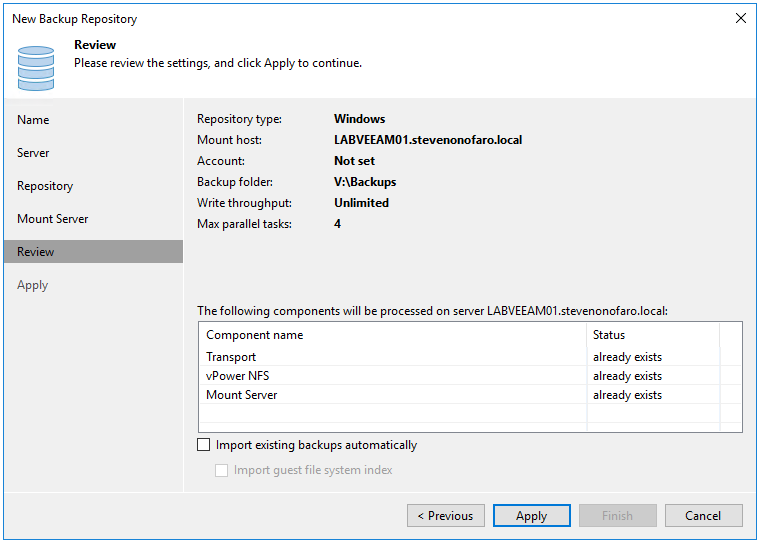Viewport: 761px width, 544px height.
Task: Click the New Backup Repository title bar
Action: pyautogui.click(x=300, y=18)
